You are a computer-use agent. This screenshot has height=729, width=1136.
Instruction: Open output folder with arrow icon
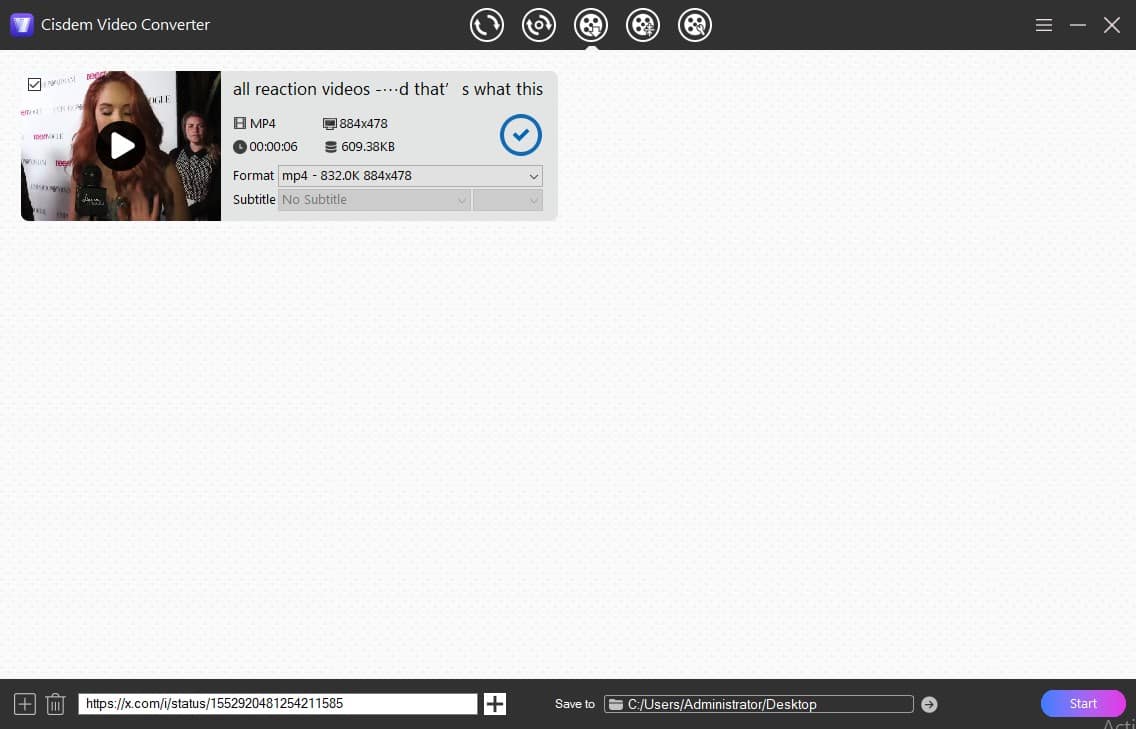tap(929, 704)
